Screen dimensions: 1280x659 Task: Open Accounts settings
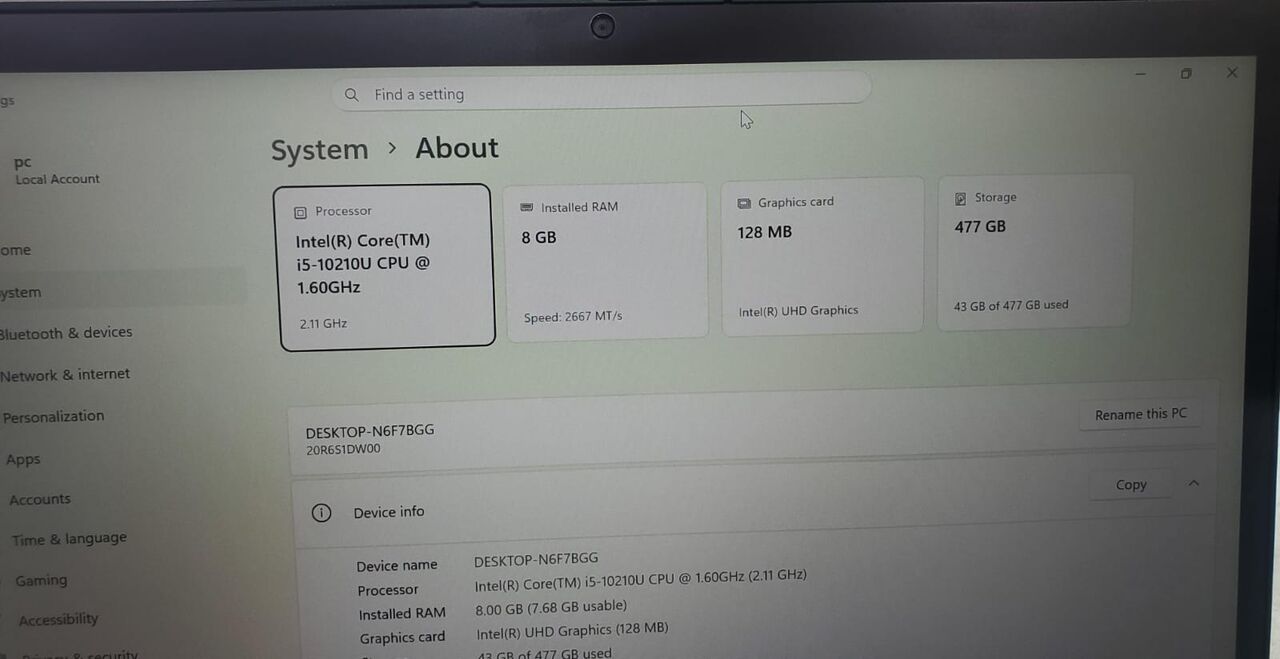(40, 499)
